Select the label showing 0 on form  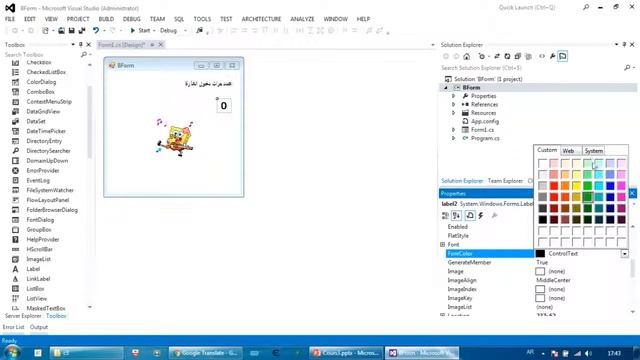pyautogui.click(x=224, y=106)
